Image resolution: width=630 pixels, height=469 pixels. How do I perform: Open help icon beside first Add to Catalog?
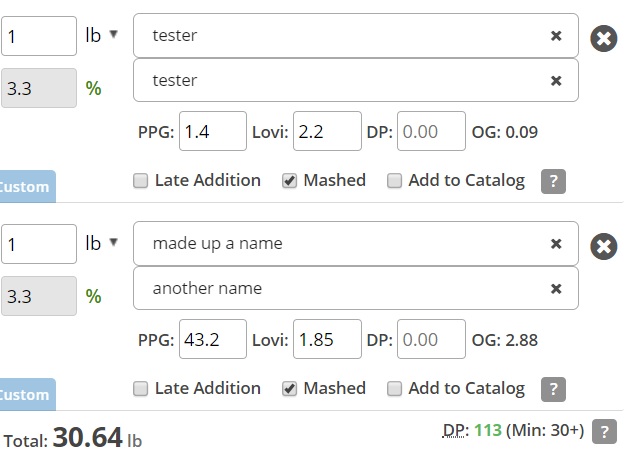pyautogui.click(x=553, y=181)
